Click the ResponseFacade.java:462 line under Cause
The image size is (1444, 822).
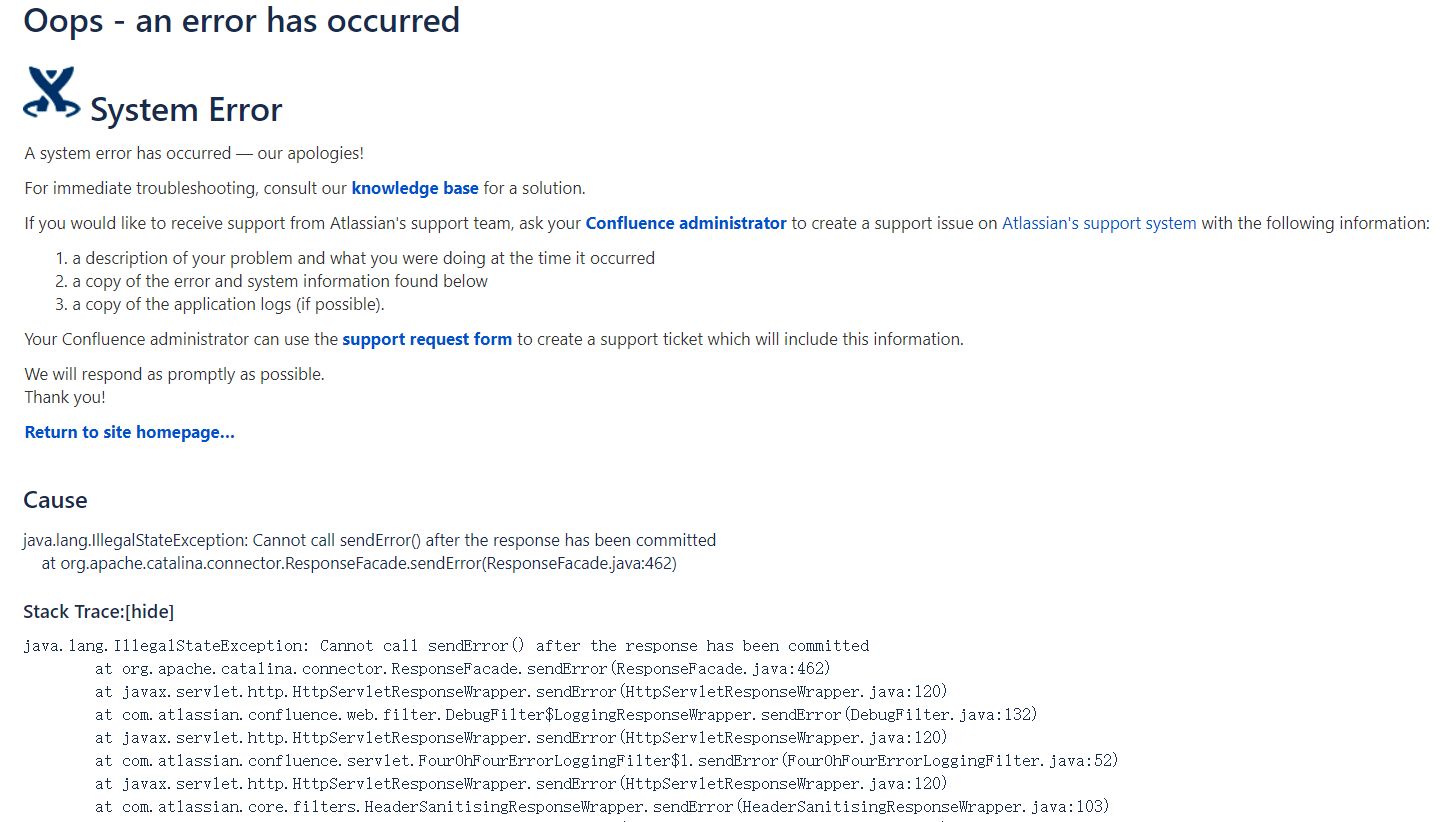tap(359, 563)
